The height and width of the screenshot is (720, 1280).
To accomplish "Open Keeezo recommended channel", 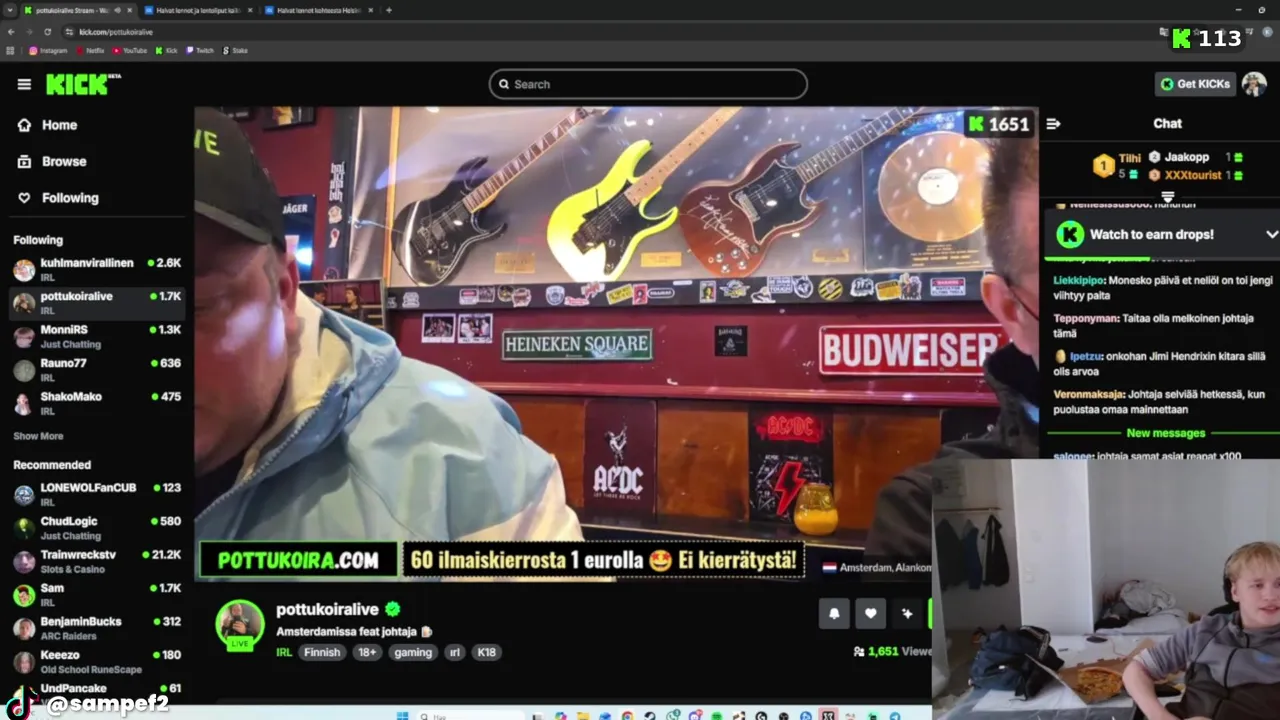I will 97,661.
